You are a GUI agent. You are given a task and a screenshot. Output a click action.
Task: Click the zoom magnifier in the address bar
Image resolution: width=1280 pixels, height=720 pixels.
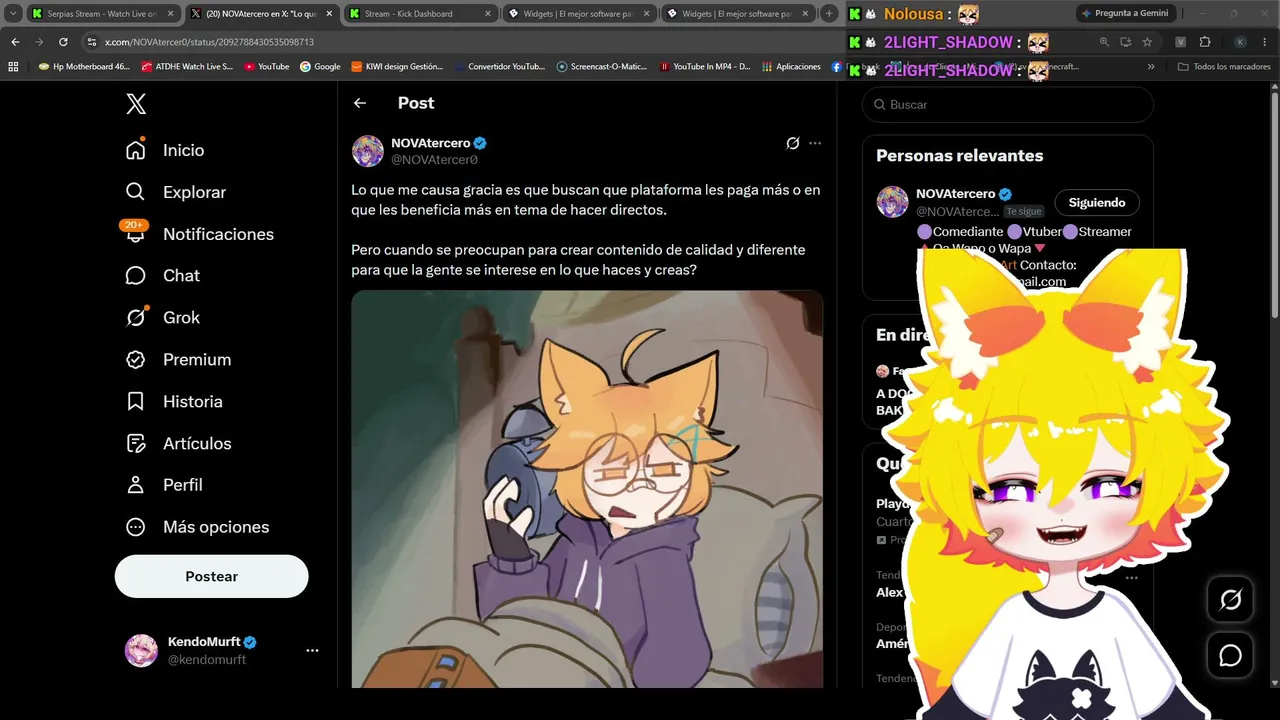pyautogui.click(x=1104, y=42)
